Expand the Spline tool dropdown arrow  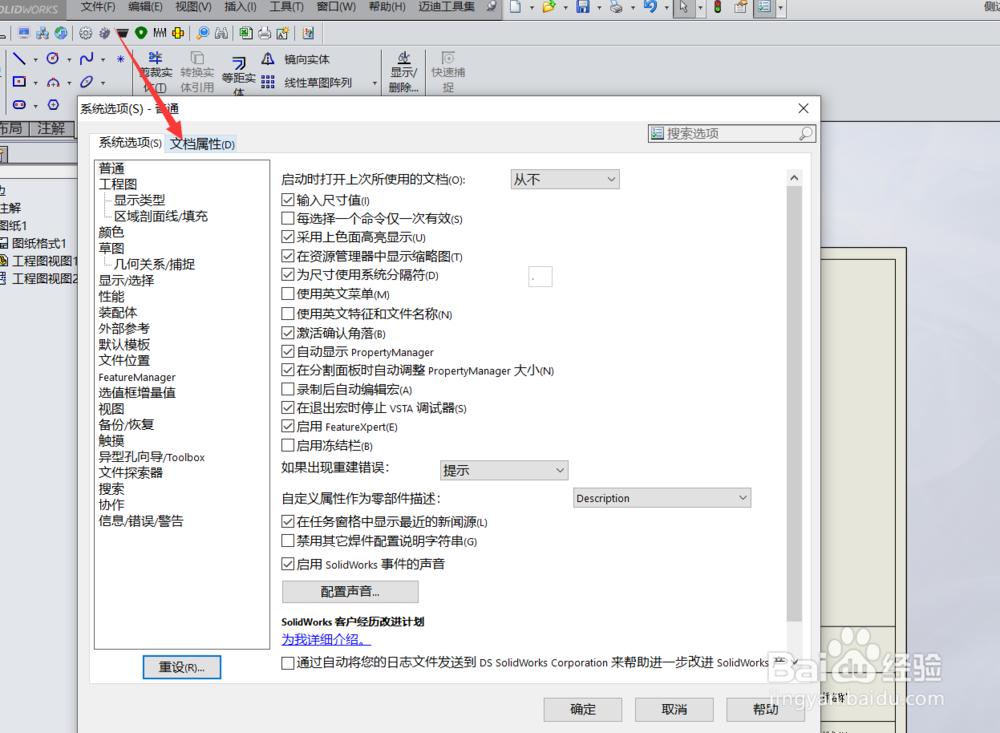click(103, 60)
